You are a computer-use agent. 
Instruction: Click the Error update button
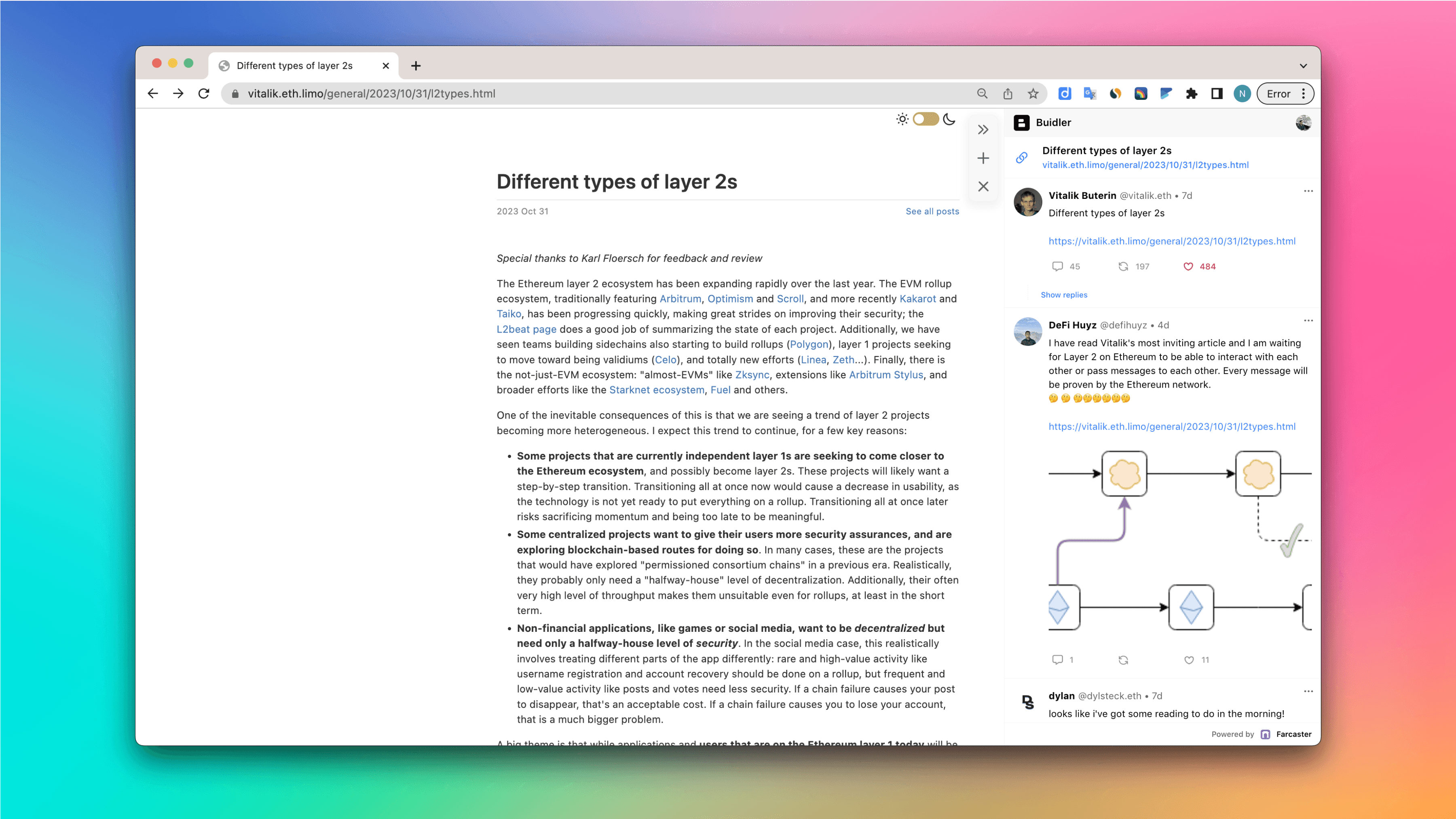click(1278, 94)
